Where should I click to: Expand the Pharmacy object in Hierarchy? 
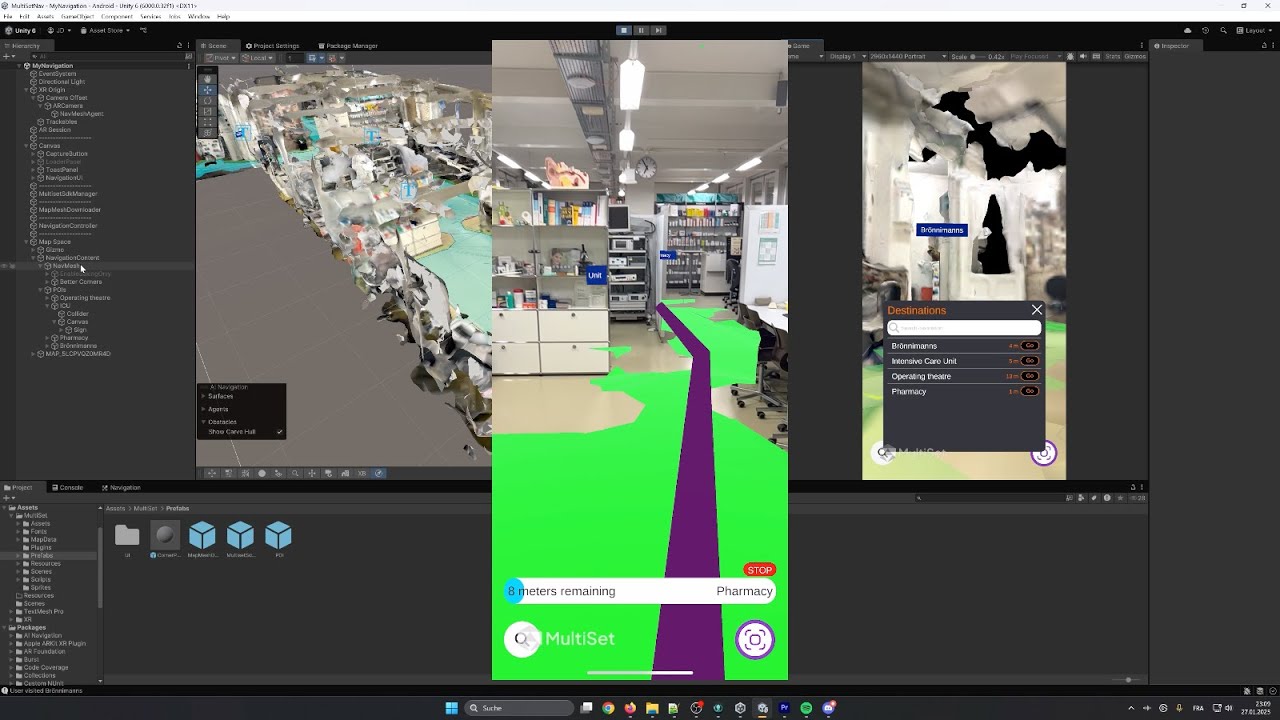(48, 338)
